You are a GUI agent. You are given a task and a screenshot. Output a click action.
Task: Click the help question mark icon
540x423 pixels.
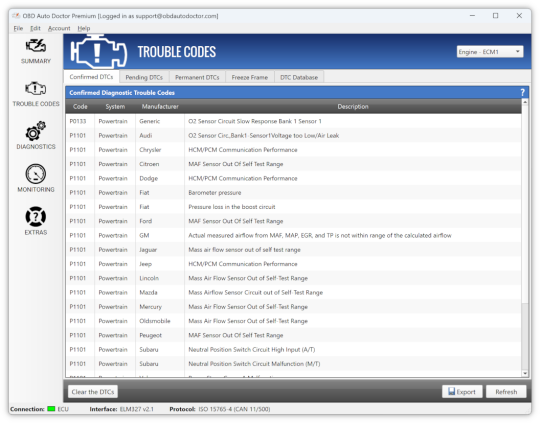(522, 92)
